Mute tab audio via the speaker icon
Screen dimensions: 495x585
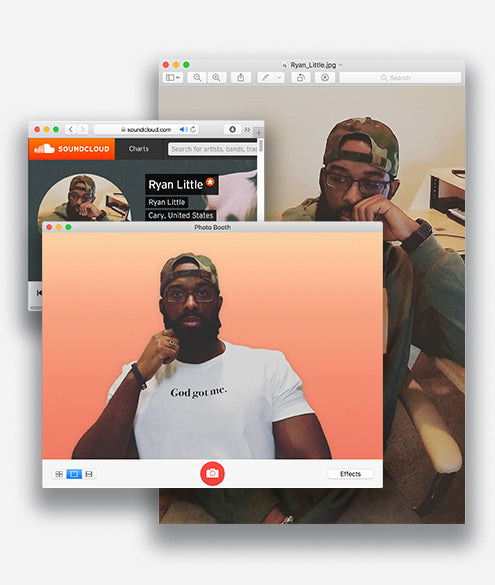[184, 129]
